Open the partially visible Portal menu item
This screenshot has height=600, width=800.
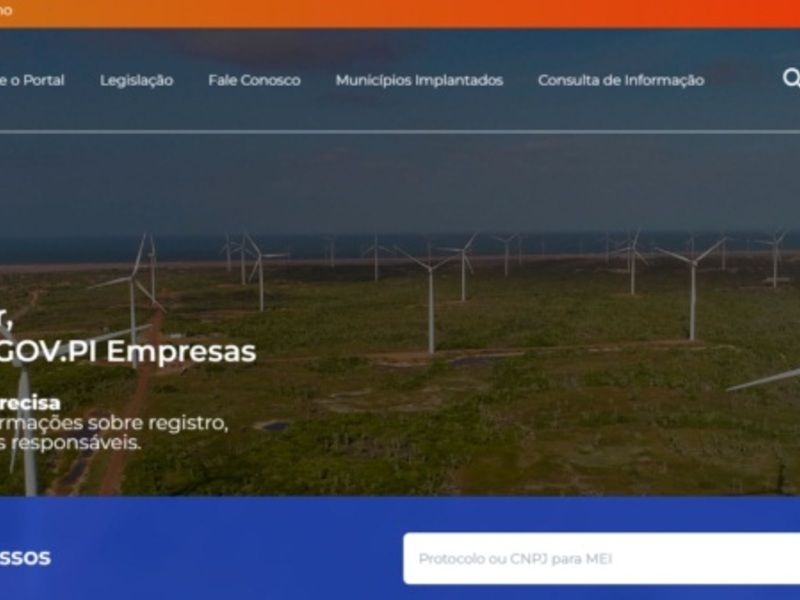pyautogui.click(x=32, y=80)
